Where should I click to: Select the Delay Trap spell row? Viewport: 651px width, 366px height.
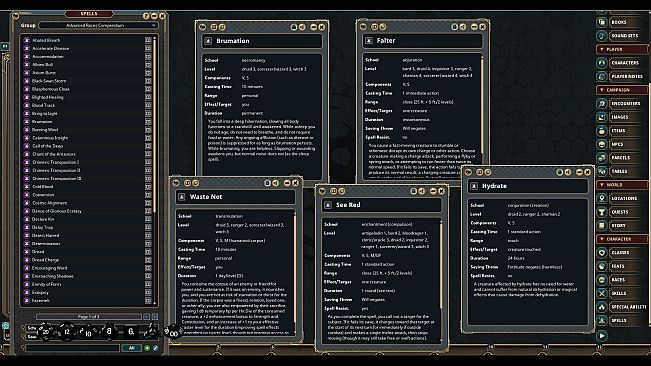click(x=87, y=227)
